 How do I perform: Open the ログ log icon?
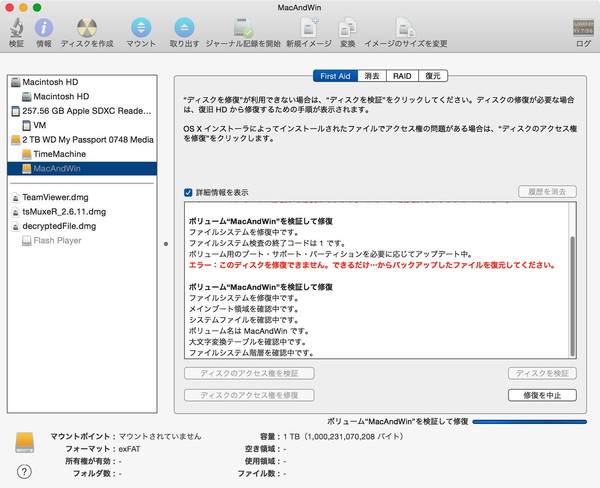(x=583, y=28)
